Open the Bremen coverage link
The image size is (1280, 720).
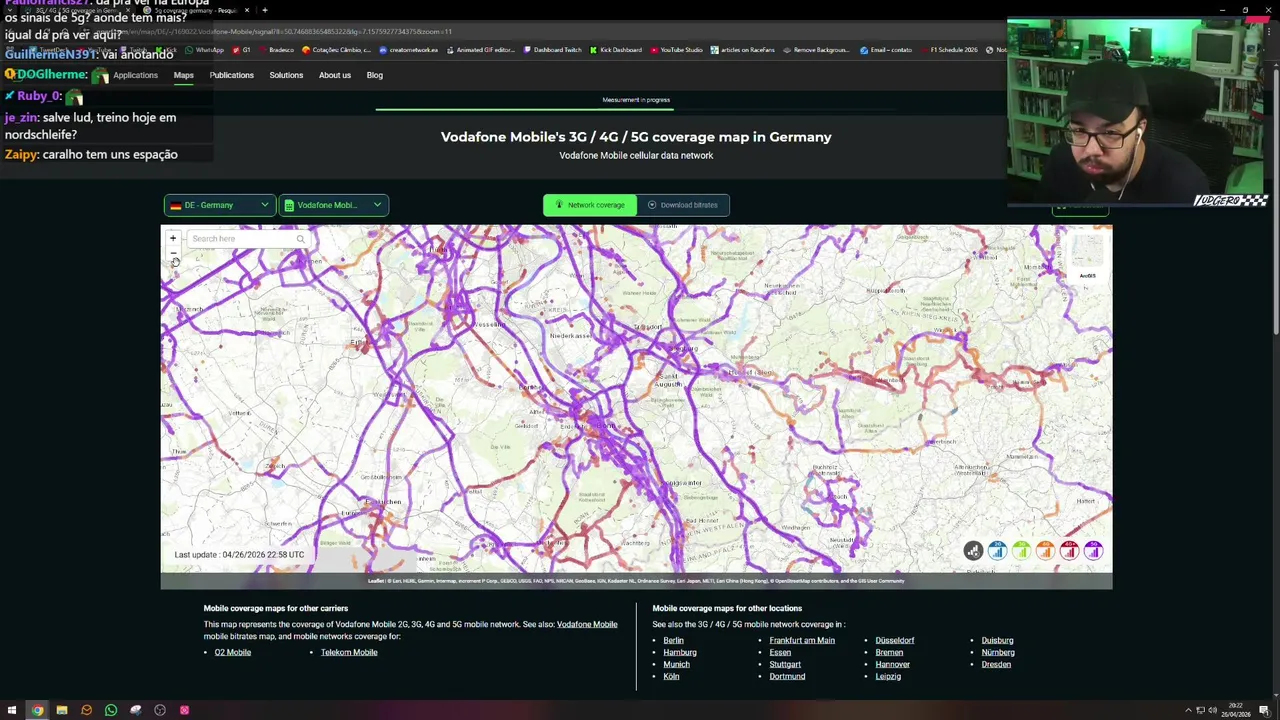click(x=889, y=652)
